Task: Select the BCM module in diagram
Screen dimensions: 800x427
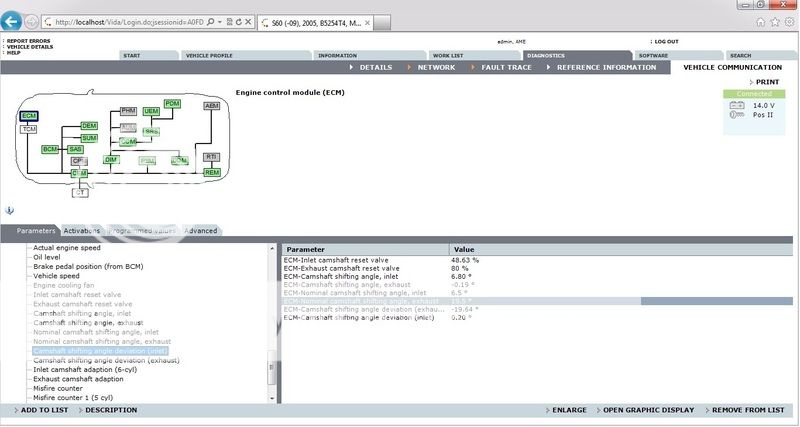Action: point(50,149)
